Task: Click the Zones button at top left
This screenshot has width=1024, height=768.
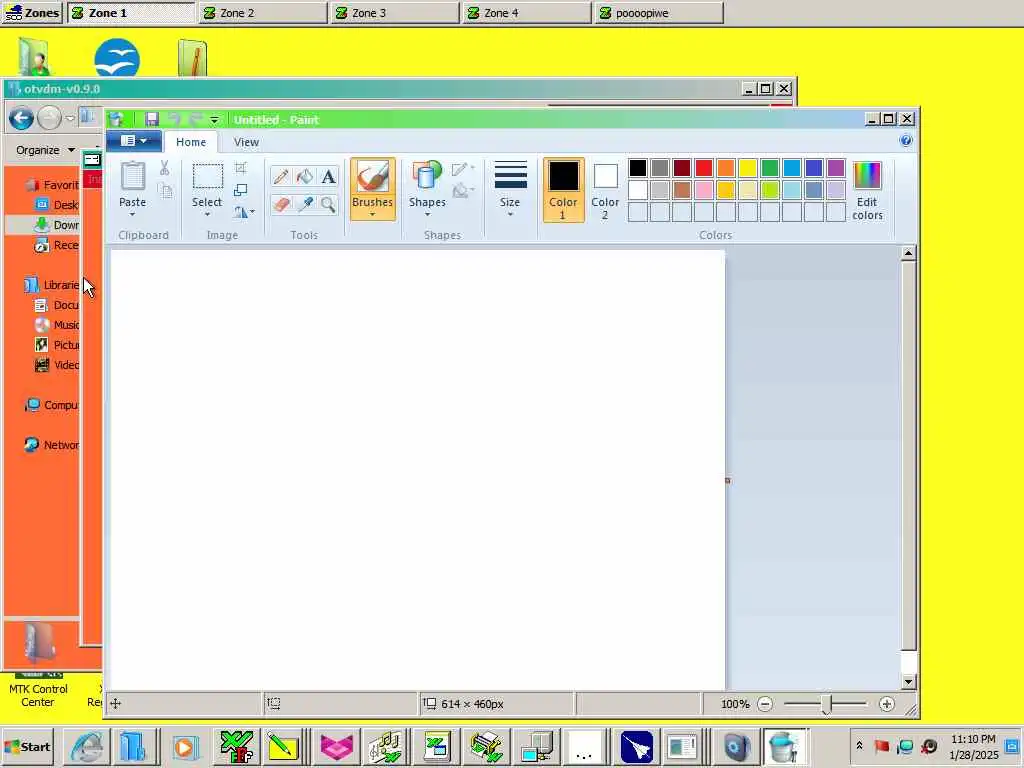Action: [32, 13]
